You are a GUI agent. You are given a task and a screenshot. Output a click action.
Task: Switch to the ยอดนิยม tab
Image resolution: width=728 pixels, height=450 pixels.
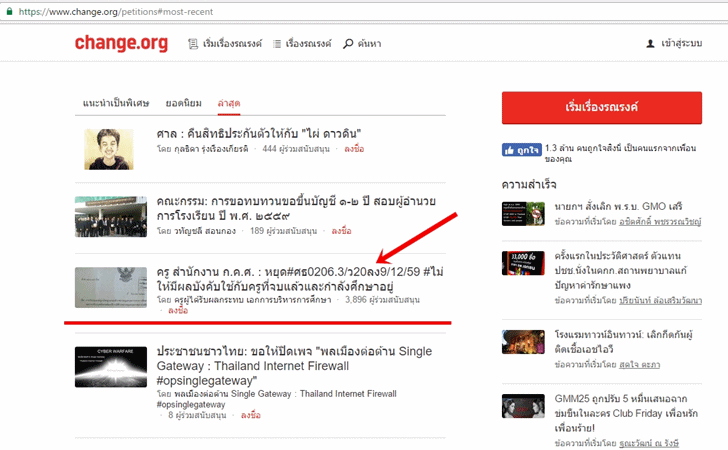187,103
